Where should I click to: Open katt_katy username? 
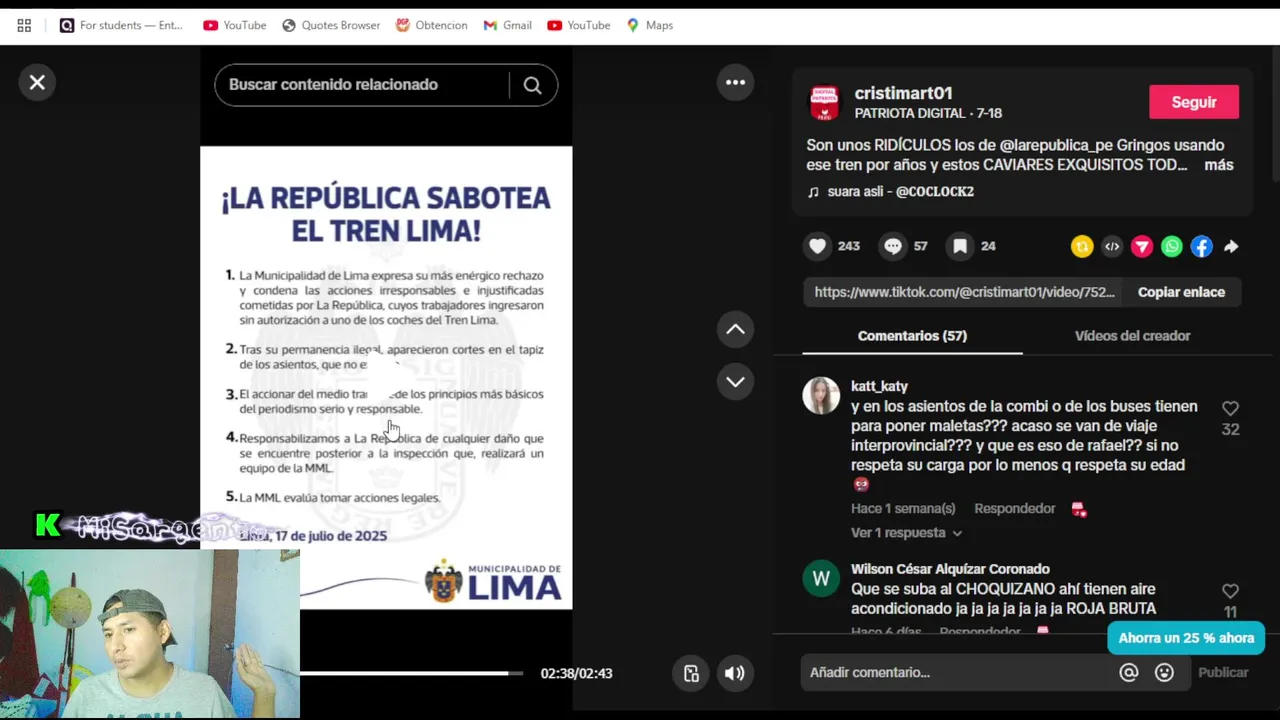(879, 386)
